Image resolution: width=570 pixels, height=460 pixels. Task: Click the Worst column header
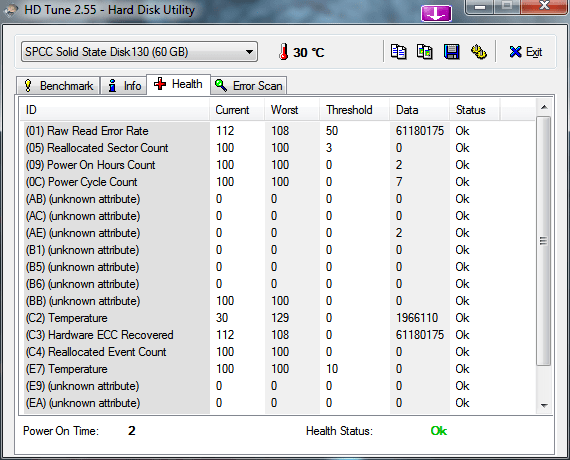pyautogui.click(x=292, y=110)
